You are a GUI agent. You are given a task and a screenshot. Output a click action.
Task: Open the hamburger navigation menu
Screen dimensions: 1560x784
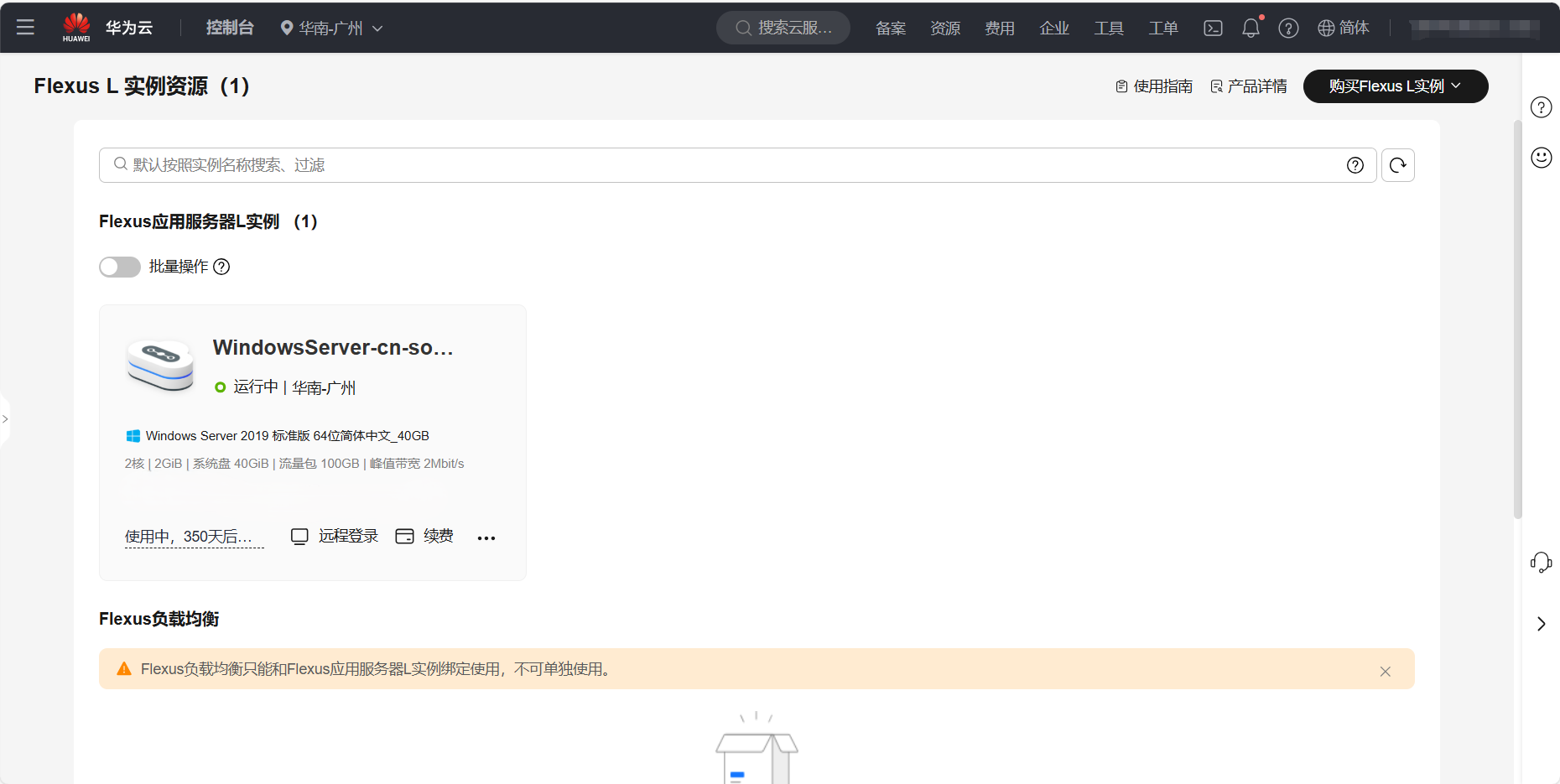click(25, 28)
